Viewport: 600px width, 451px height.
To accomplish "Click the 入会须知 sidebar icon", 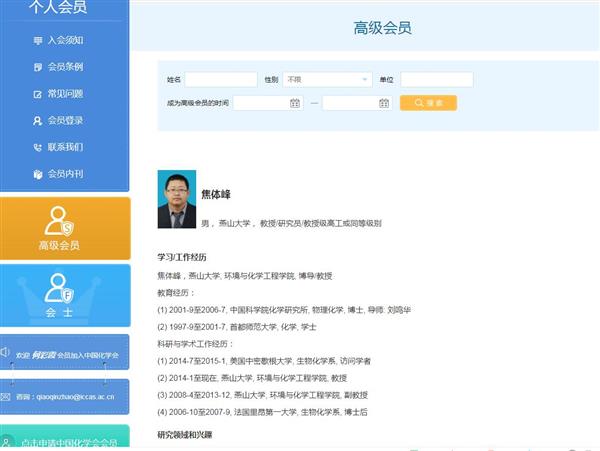I will [x=38, y=41].
